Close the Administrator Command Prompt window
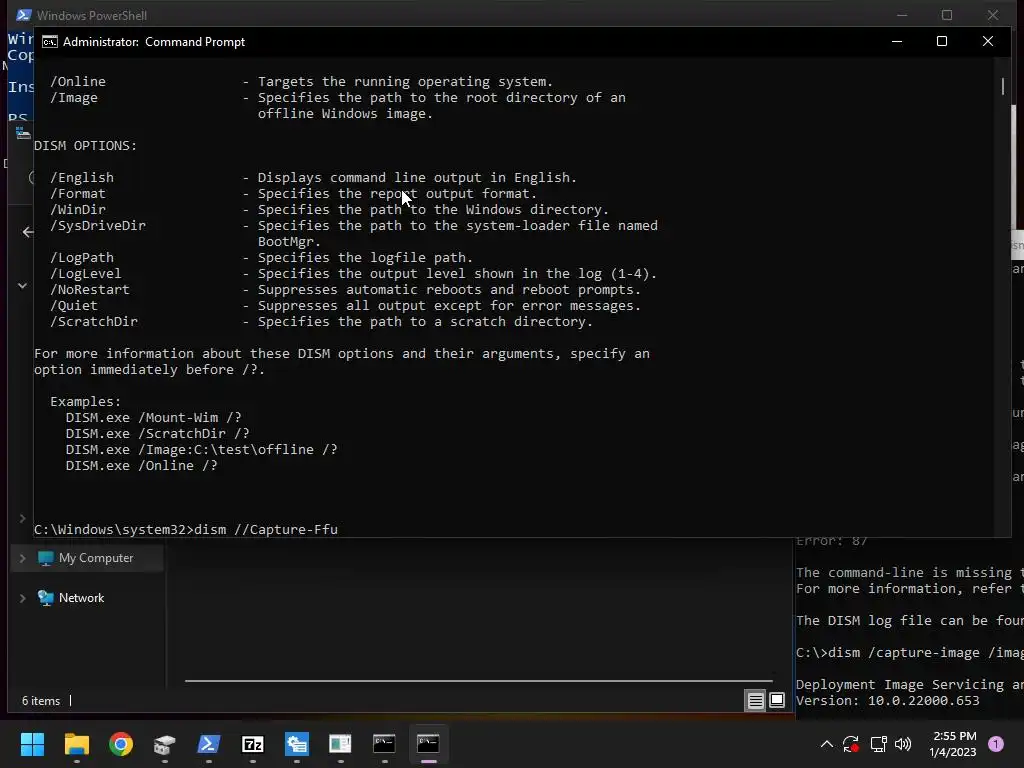This screenshot has width=1024, height=768. [987, 41]
